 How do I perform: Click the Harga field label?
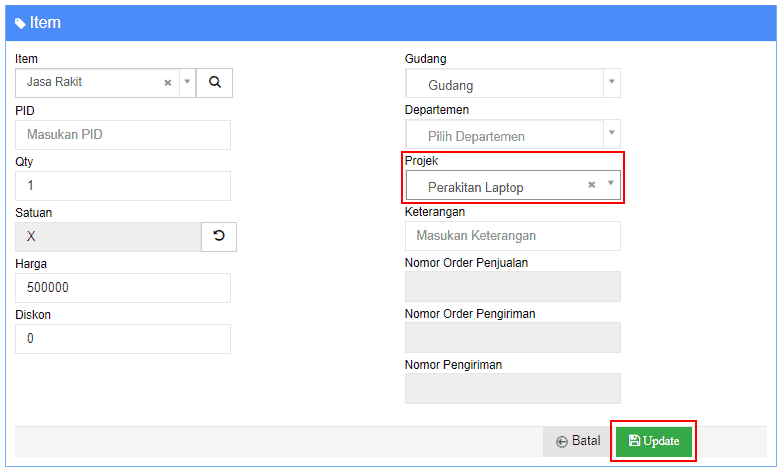coord(31,264)
